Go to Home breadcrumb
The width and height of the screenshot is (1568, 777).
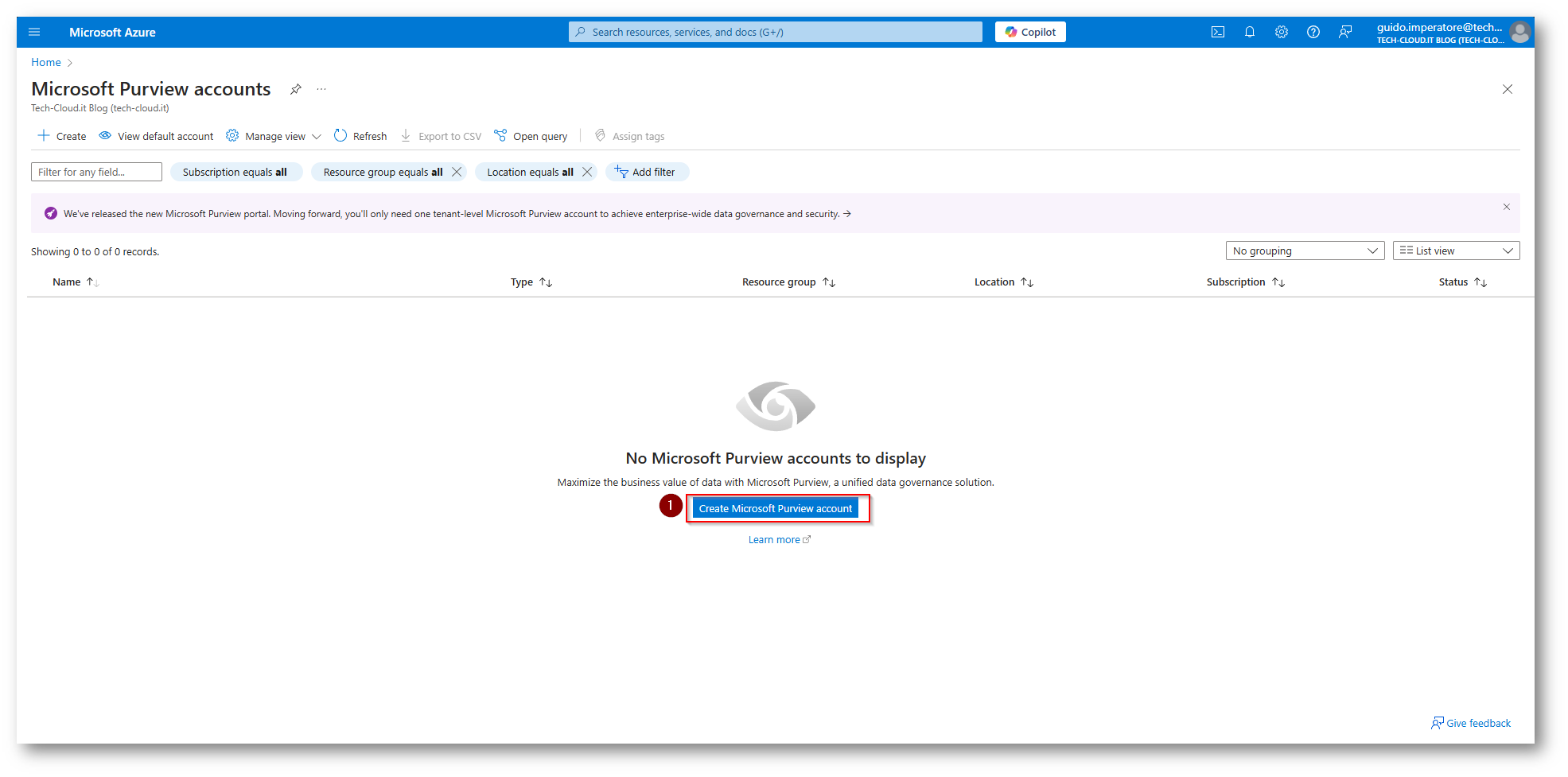[46, 62]
